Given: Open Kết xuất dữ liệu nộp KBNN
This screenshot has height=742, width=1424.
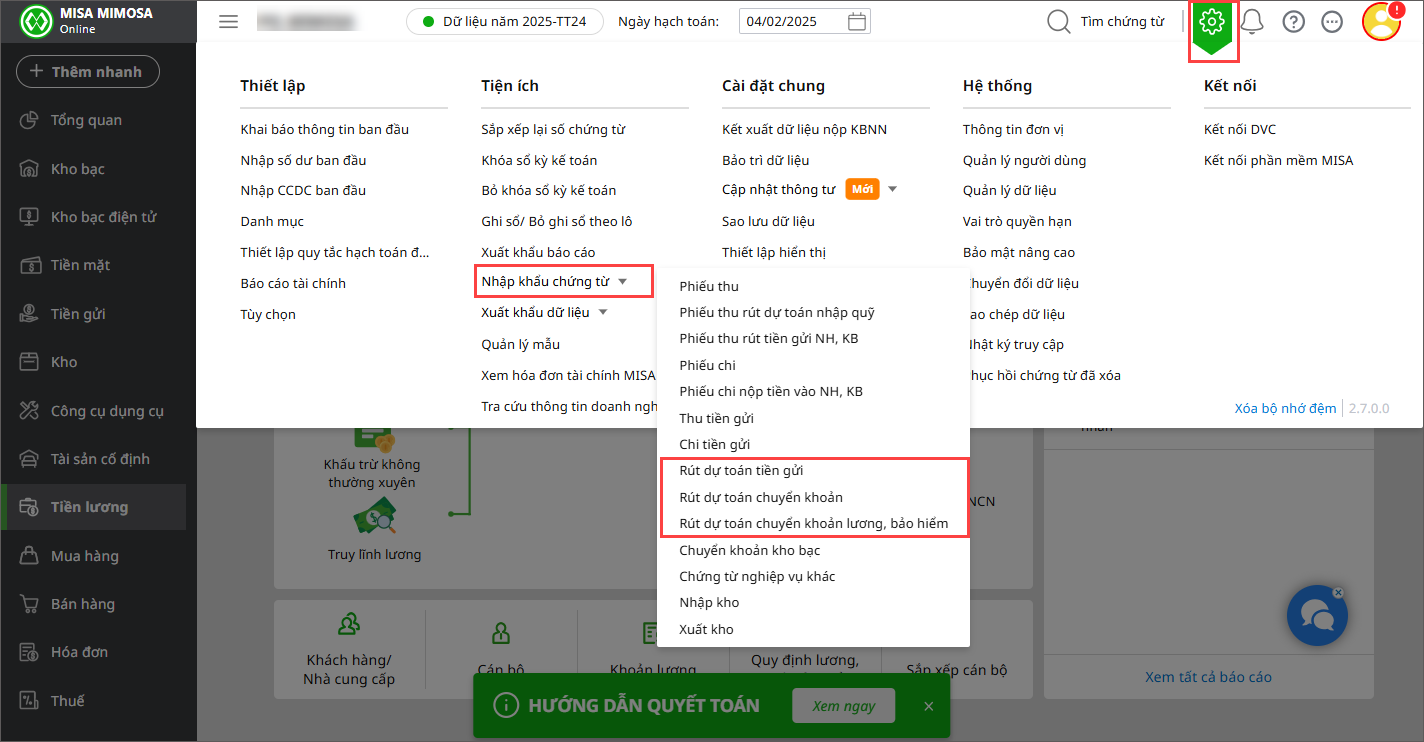Looking at the screenshot, I should [804, 129].
